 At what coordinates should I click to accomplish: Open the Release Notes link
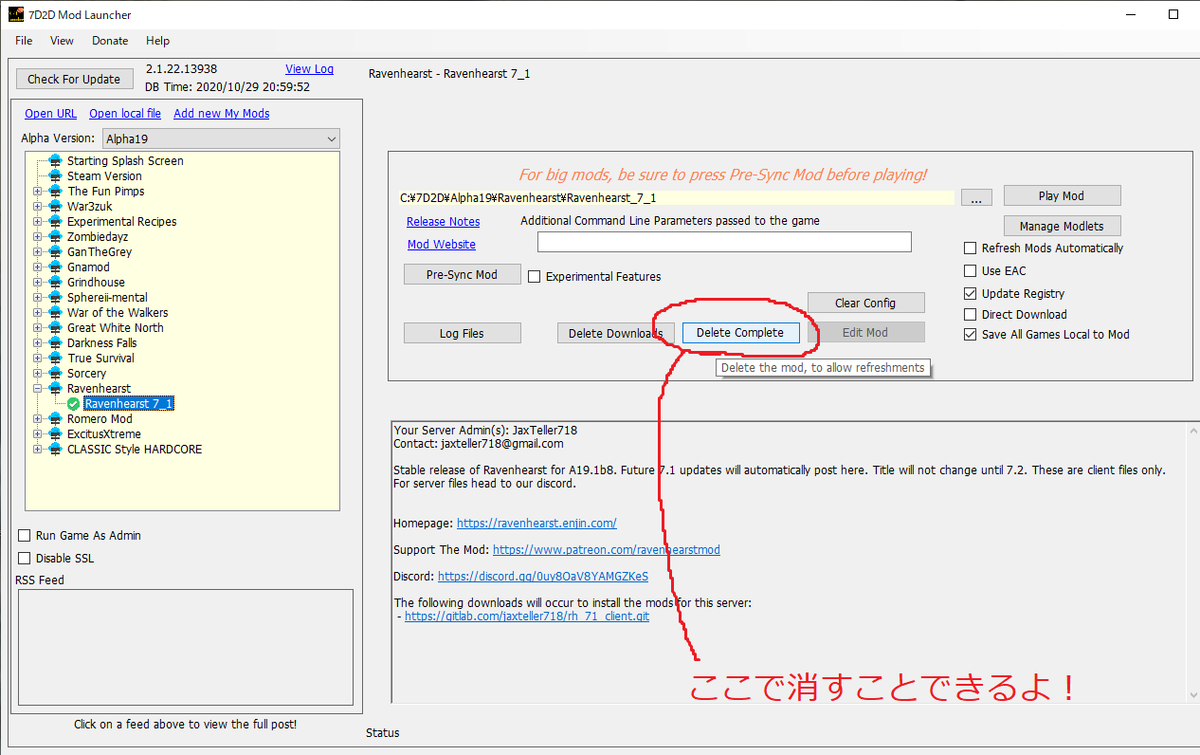(443, 221)
